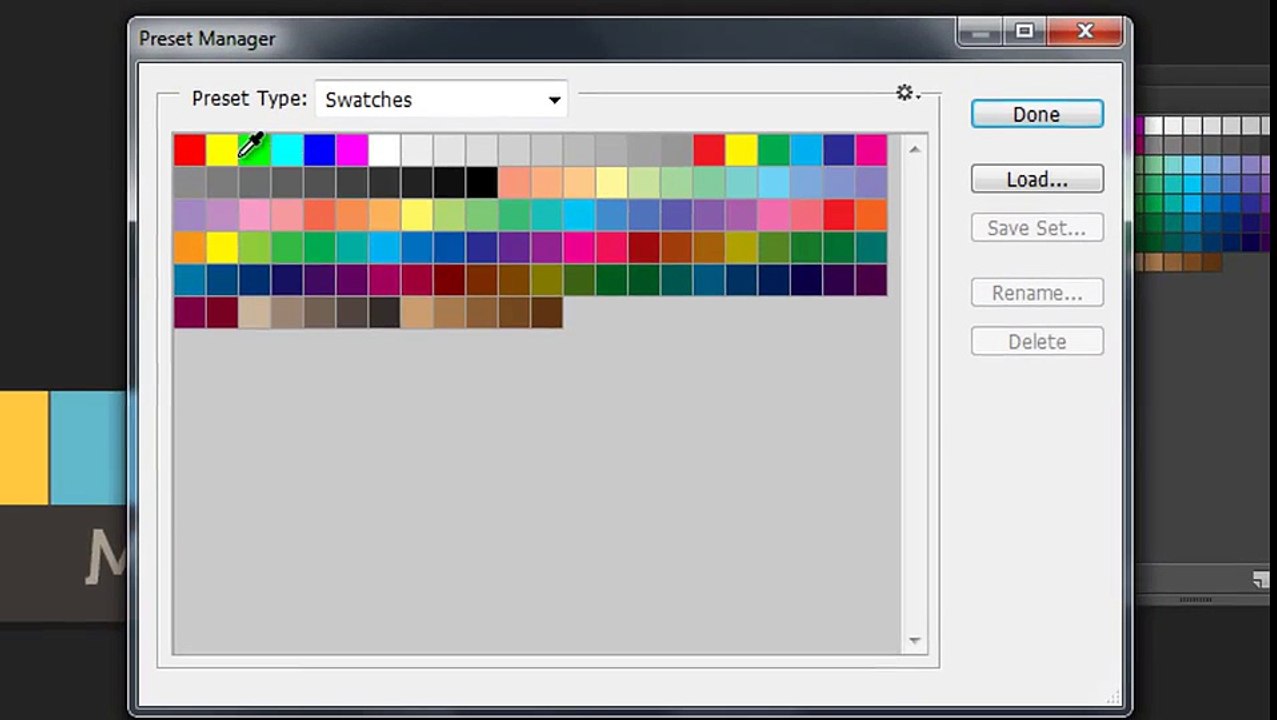Select the orange swatch starting the fourth row
Screen dimensions: 1277x720
(x=189, y=247)
